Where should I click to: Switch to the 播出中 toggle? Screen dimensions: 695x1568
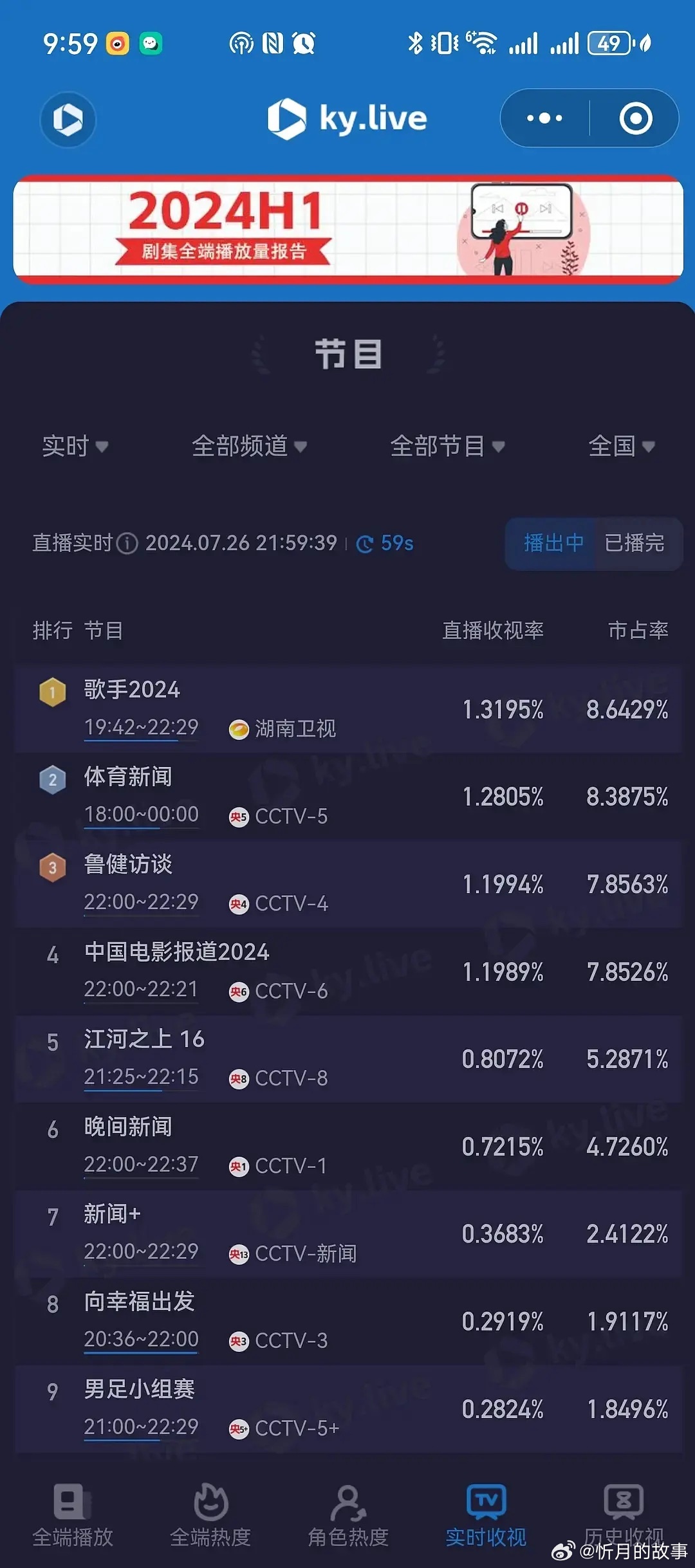(553, 543)
